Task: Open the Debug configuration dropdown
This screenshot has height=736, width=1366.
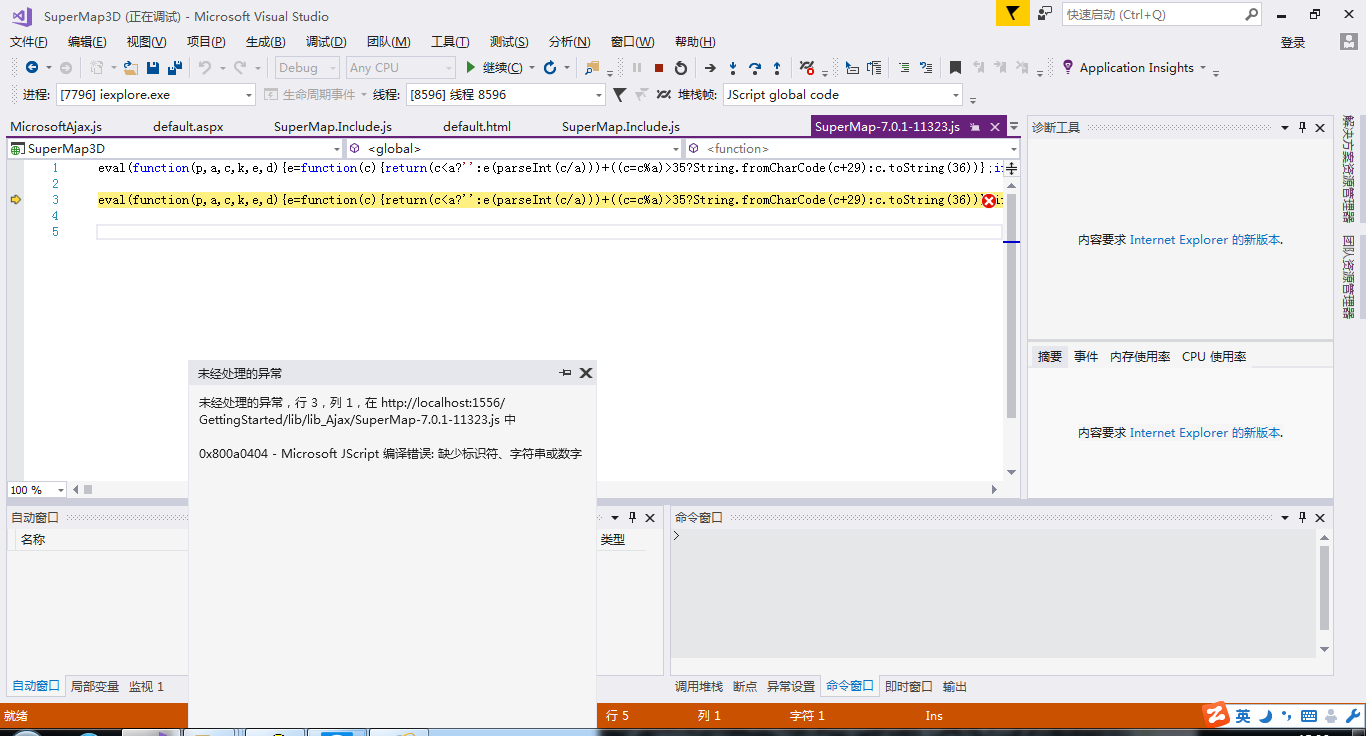Action: point(308,68)
